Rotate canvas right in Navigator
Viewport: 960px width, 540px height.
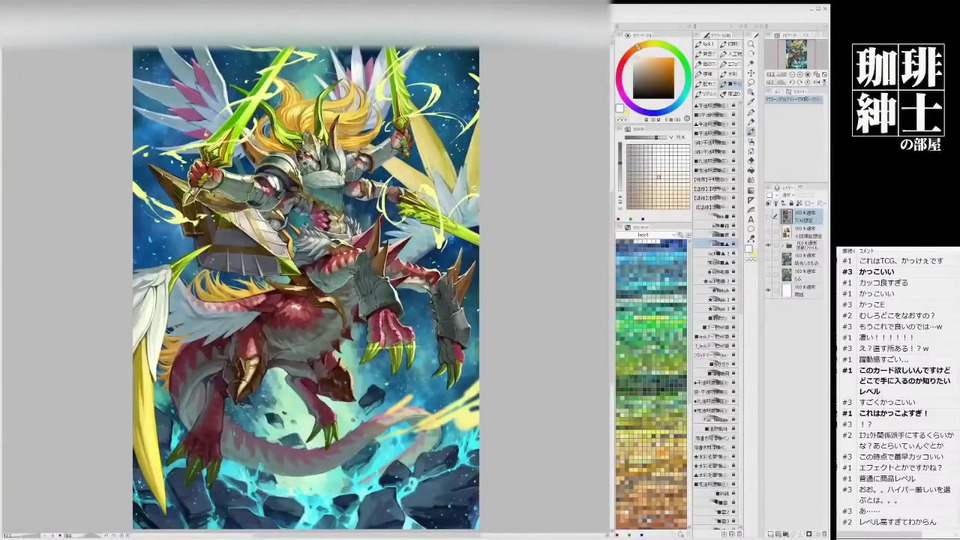(x=800, y=82)
